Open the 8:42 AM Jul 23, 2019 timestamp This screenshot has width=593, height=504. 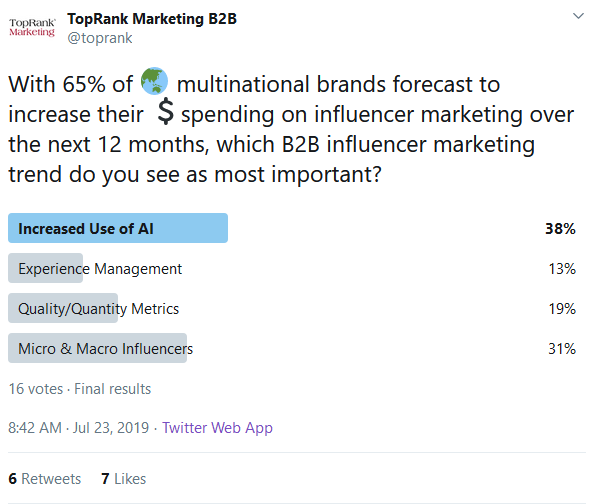[79, 428]
